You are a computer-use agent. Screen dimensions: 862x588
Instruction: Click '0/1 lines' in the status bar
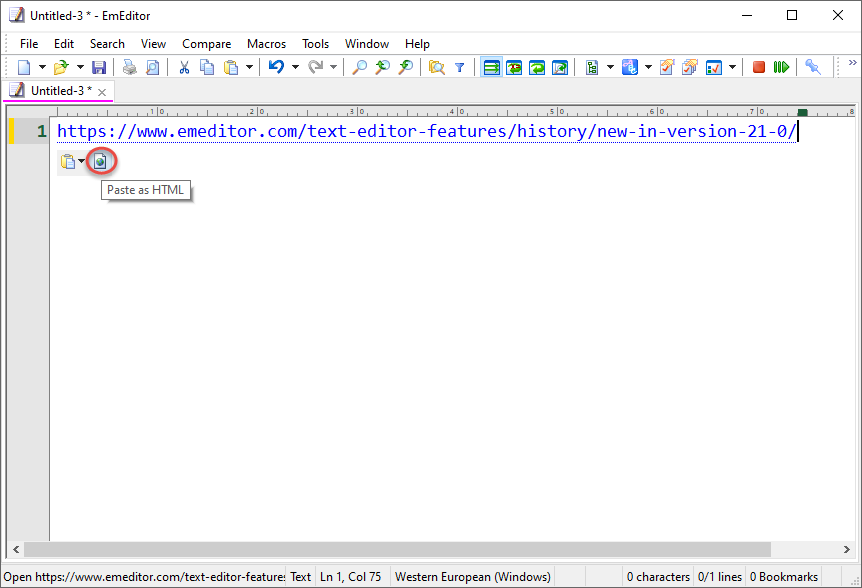(x=720, y=576)
